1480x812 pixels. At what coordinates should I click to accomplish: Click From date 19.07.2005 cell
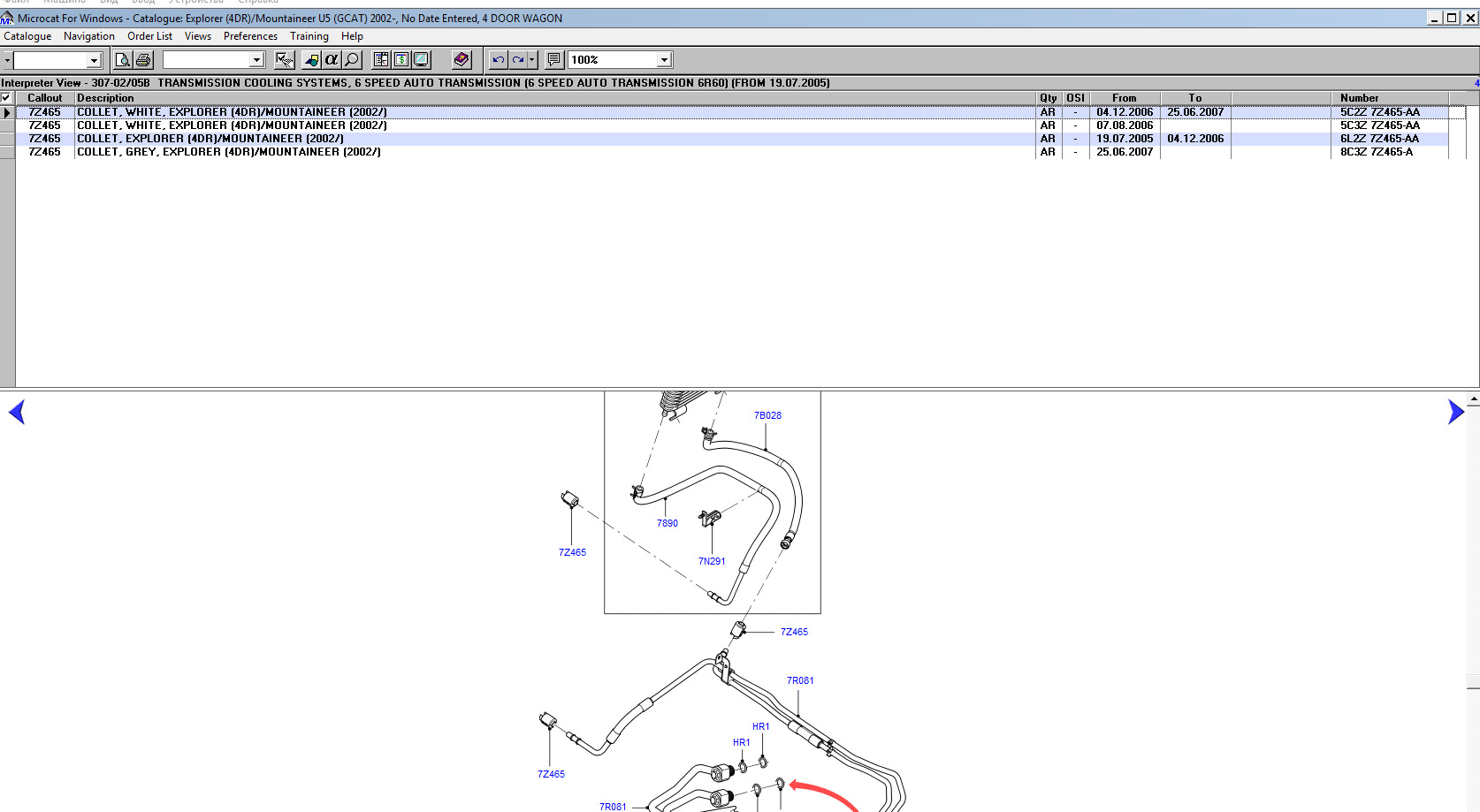[x=1125, y=139]
